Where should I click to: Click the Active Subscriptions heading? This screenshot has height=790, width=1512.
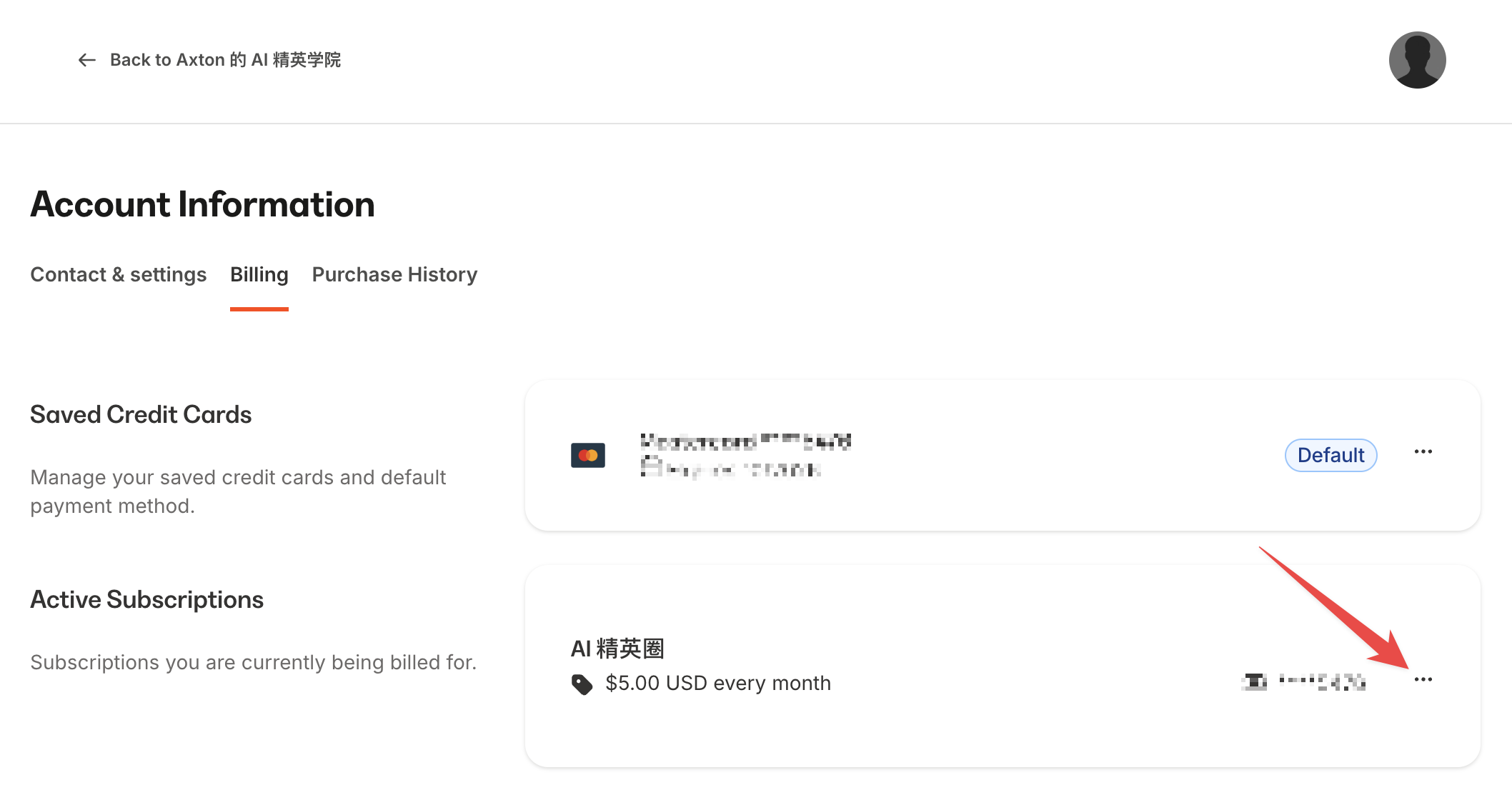click(x=146, y=600)
